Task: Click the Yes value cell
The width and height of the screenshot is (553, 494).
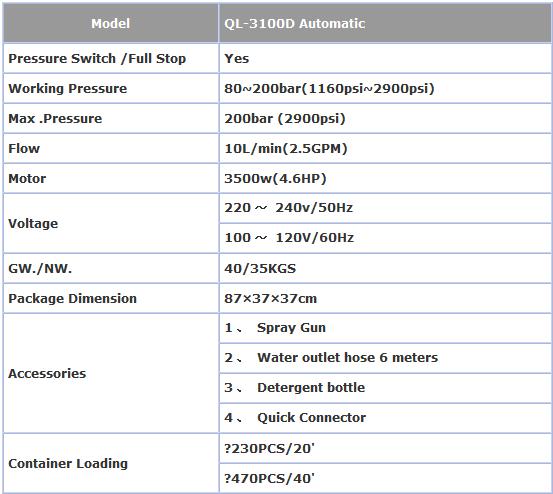Action: pyautogui.click(x=385, y=59)
